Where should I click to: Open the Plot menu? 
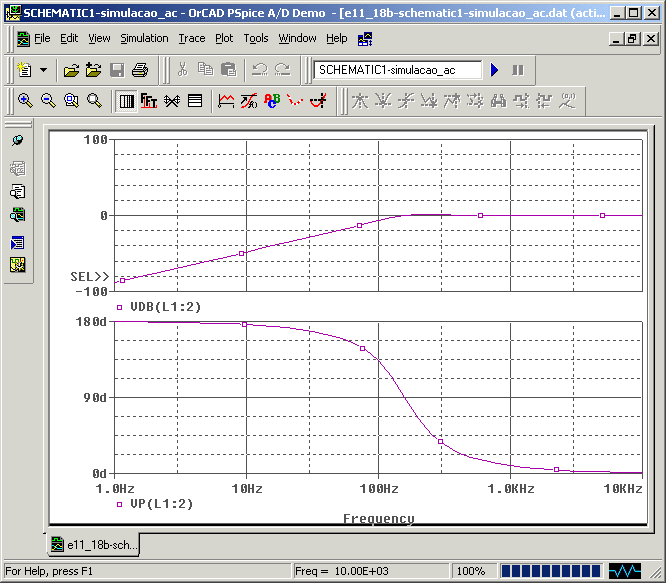click(224, 38)
